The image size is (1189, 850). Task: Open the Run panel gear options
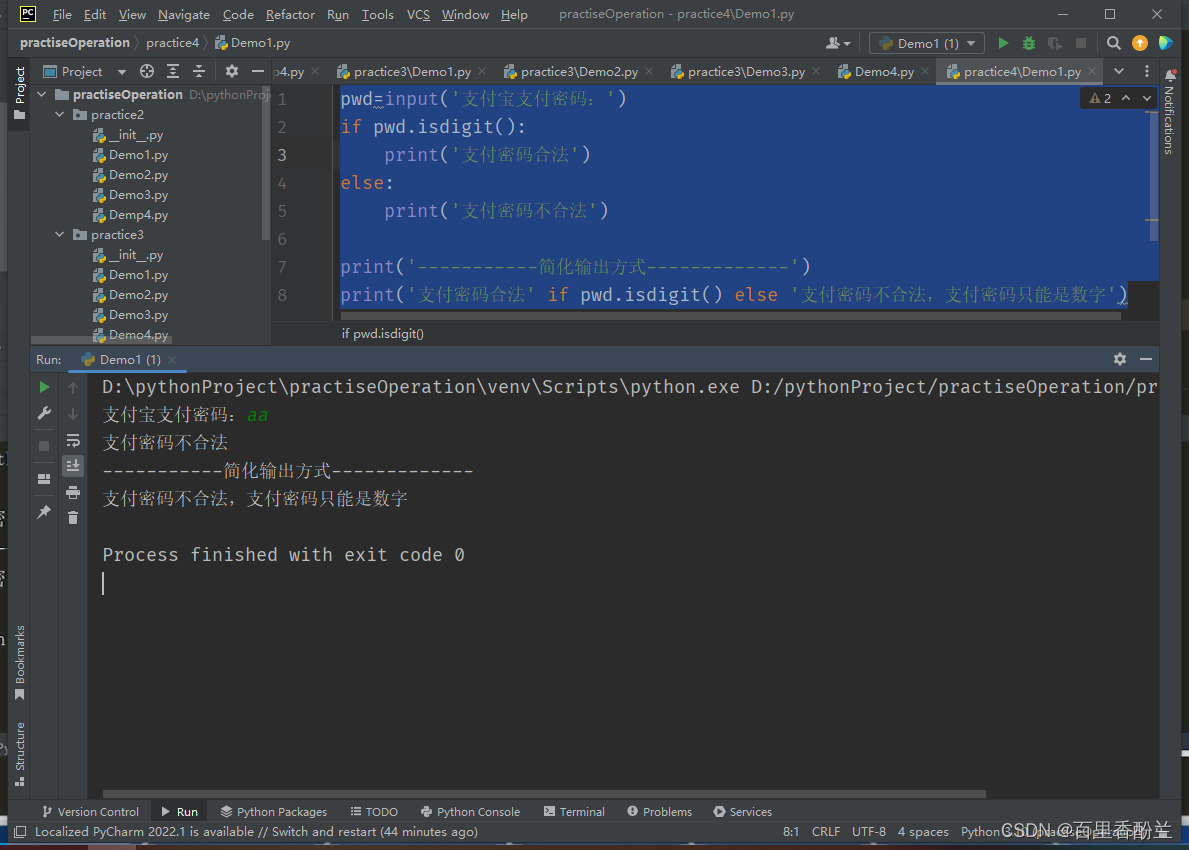[1120, 359]
